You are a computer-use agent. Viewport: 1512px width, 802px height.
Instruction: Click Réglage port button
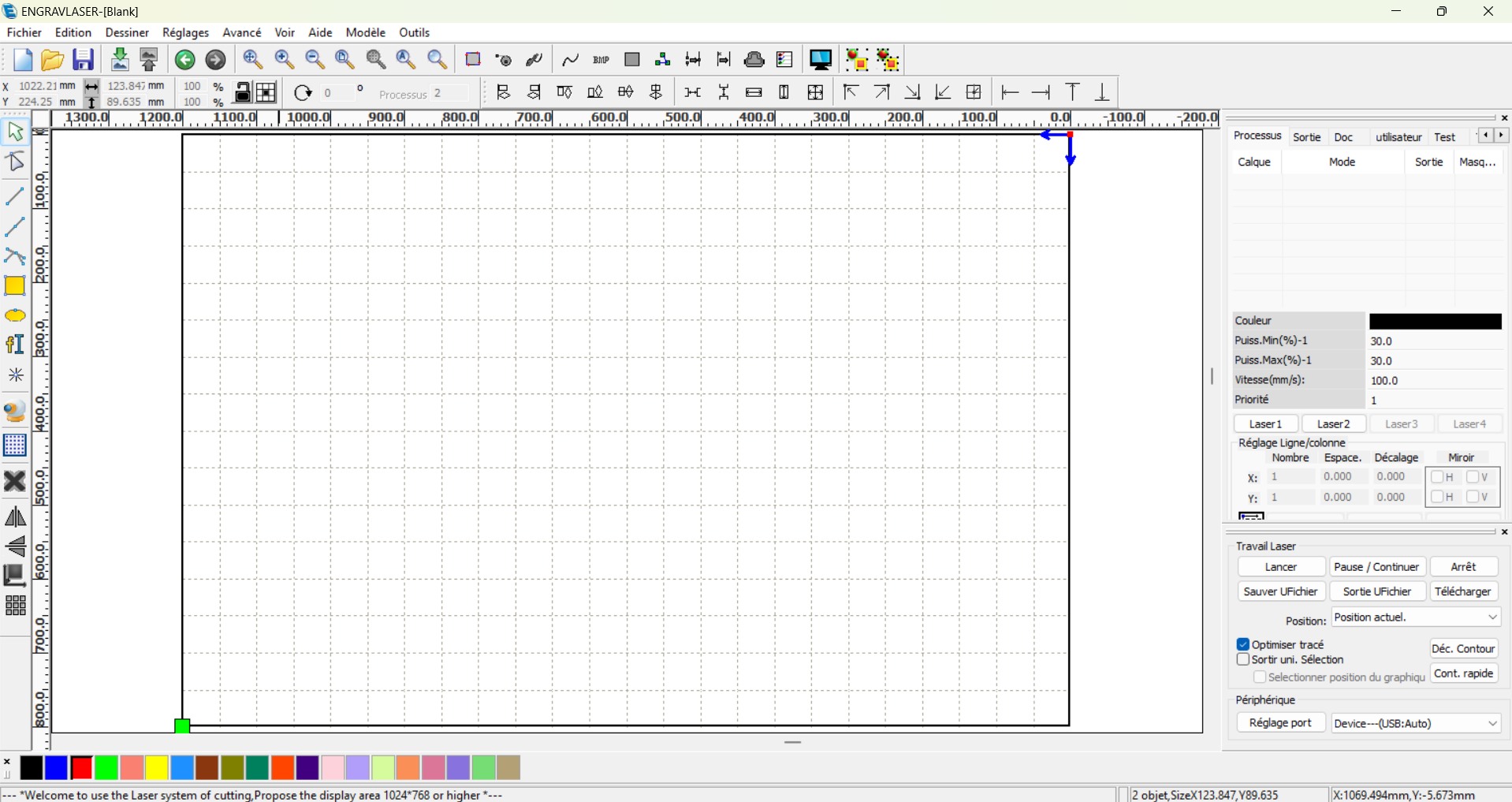[1281, 723]
